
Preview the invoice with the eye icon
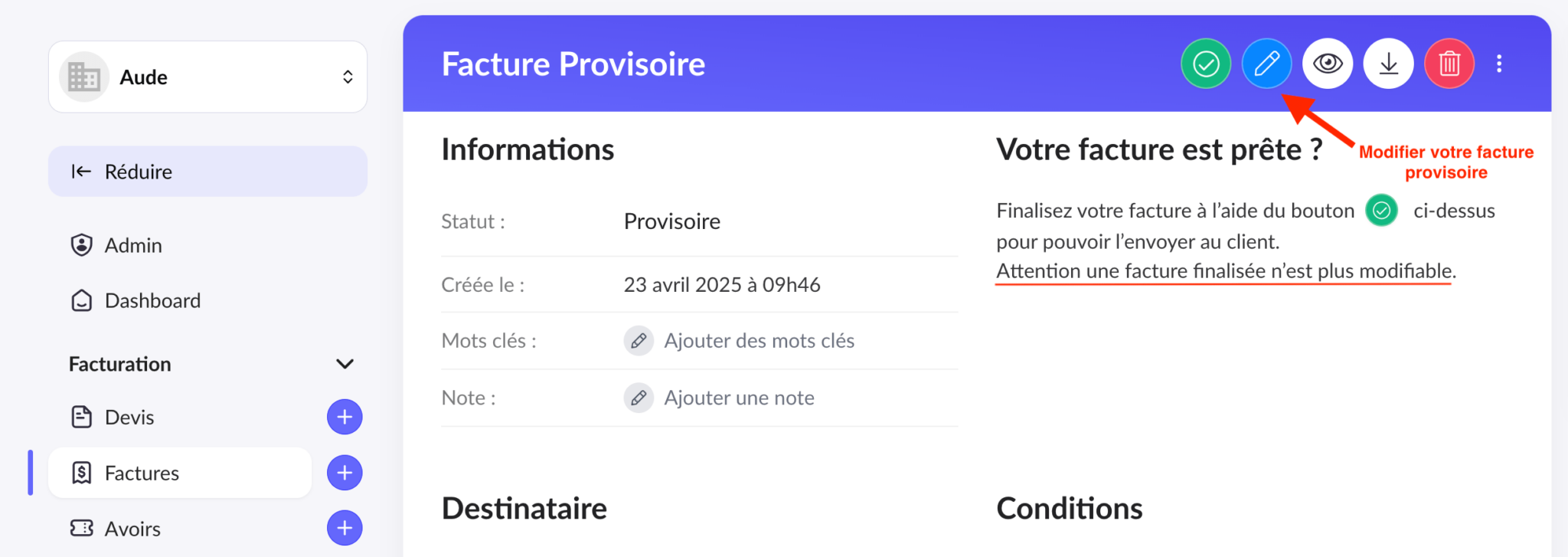coord(1327,64)
